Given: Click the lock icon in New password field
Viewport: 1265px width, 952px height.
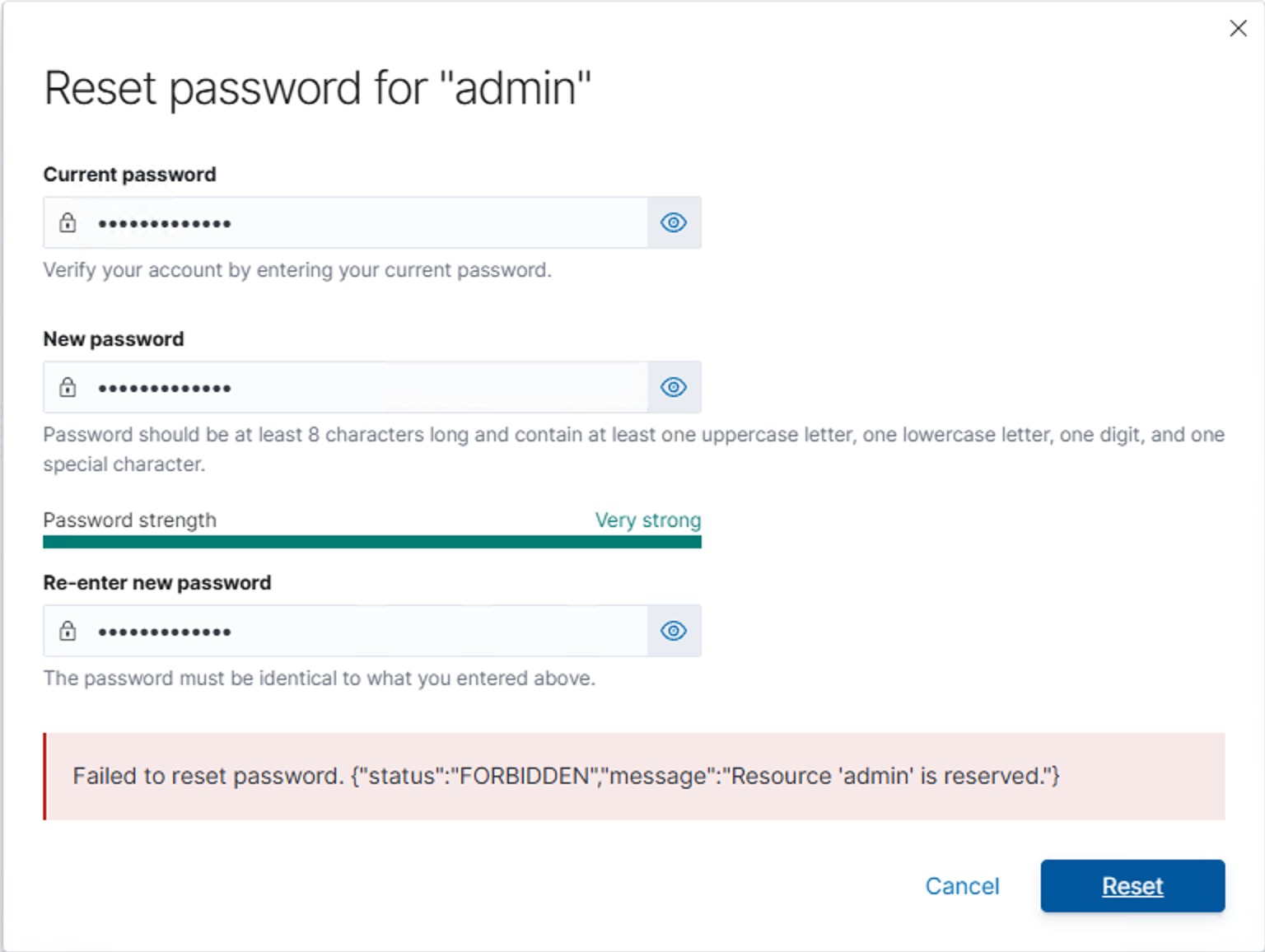Looking at the screenshot, I should click(x=68, y=387).
